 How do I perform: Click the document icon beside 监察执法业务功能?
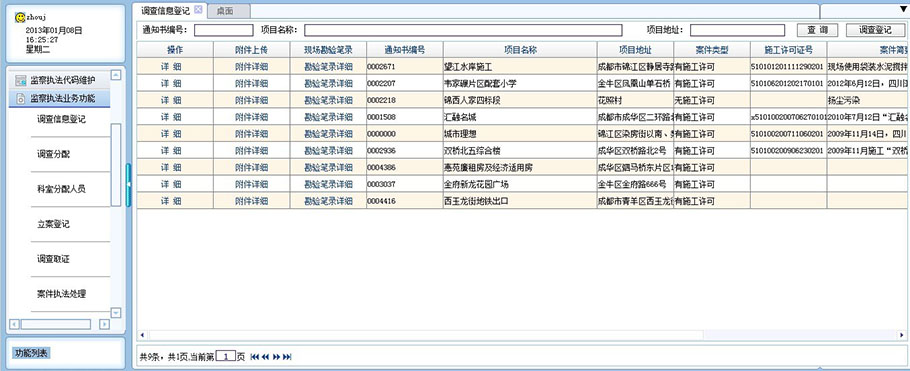coord(20,98)
